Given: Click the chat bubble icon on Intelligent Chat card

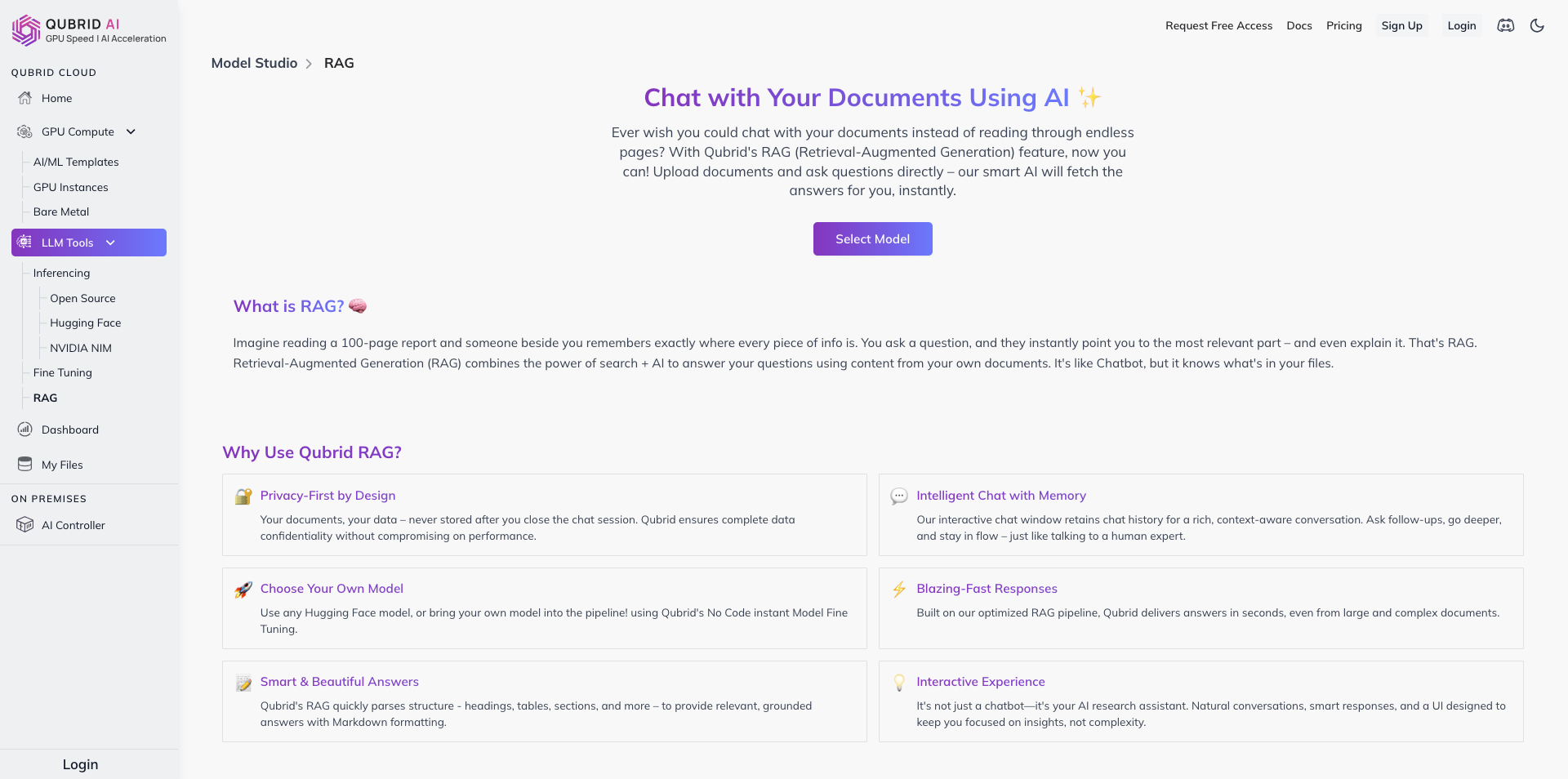Looking at the screenshot, I should click(x=899, y=496).
